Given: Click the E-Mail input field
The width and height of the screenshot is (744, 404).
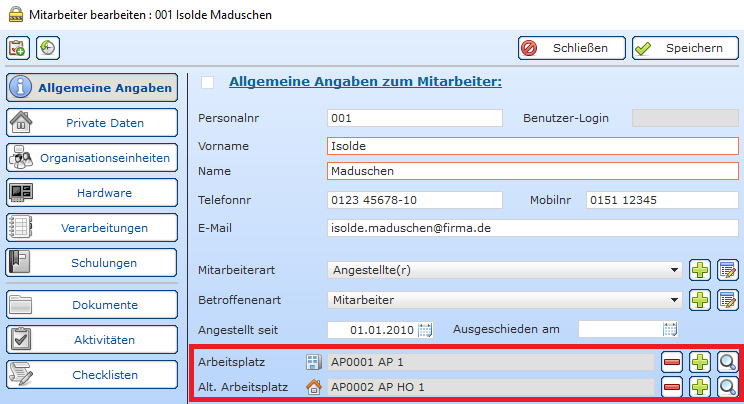Looking at the screenshot, I should pyautogui.click(x=533, y=228).
